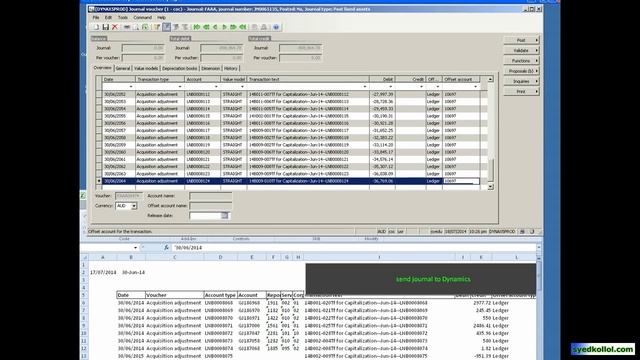Open the Currency AUD dropdown
The width and height of the screenshot is (640, 360).
pos(133,206)
